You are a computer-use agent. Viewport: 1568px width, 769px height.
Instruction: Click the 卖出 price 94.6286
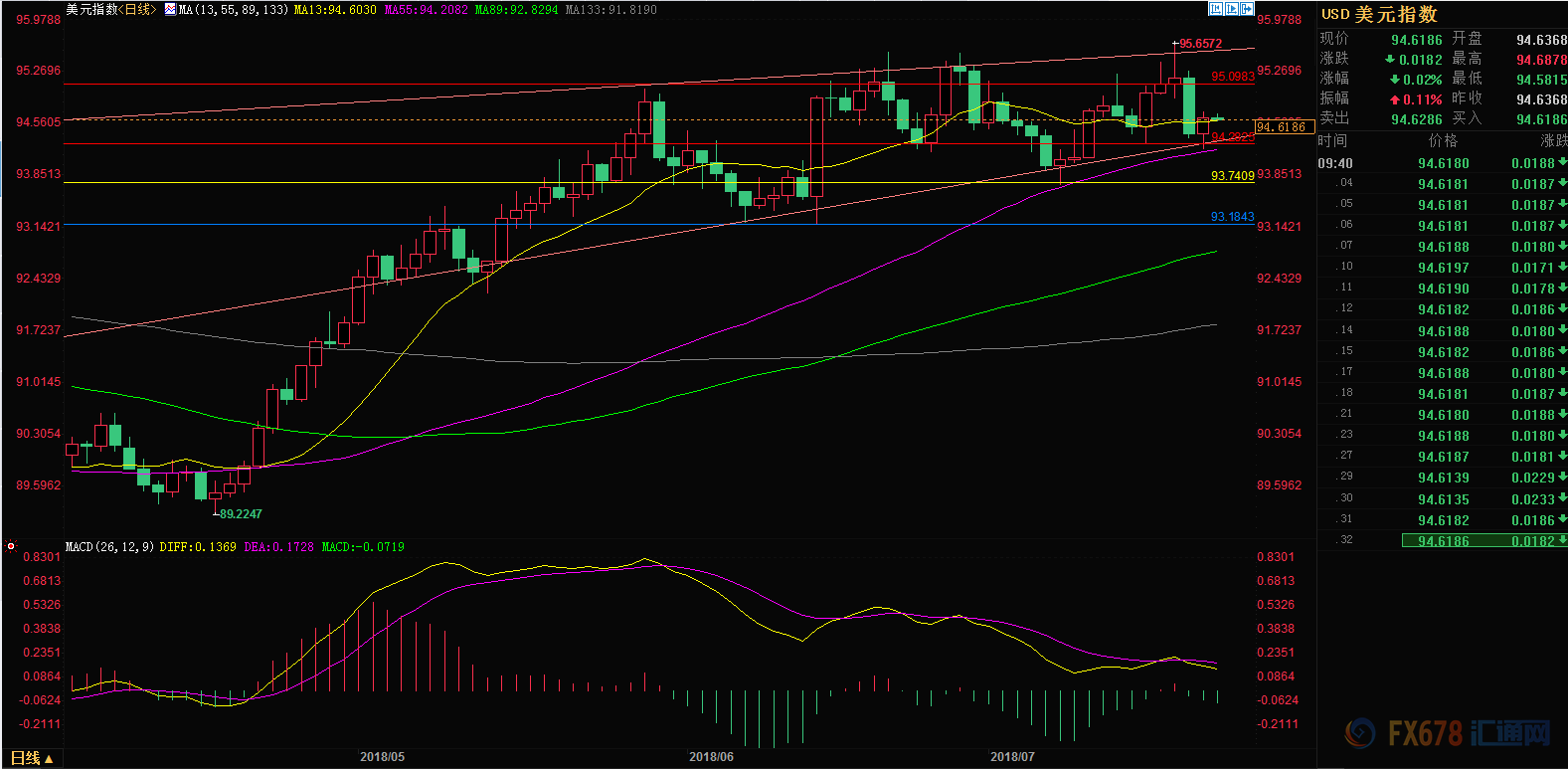(1416, 119)
